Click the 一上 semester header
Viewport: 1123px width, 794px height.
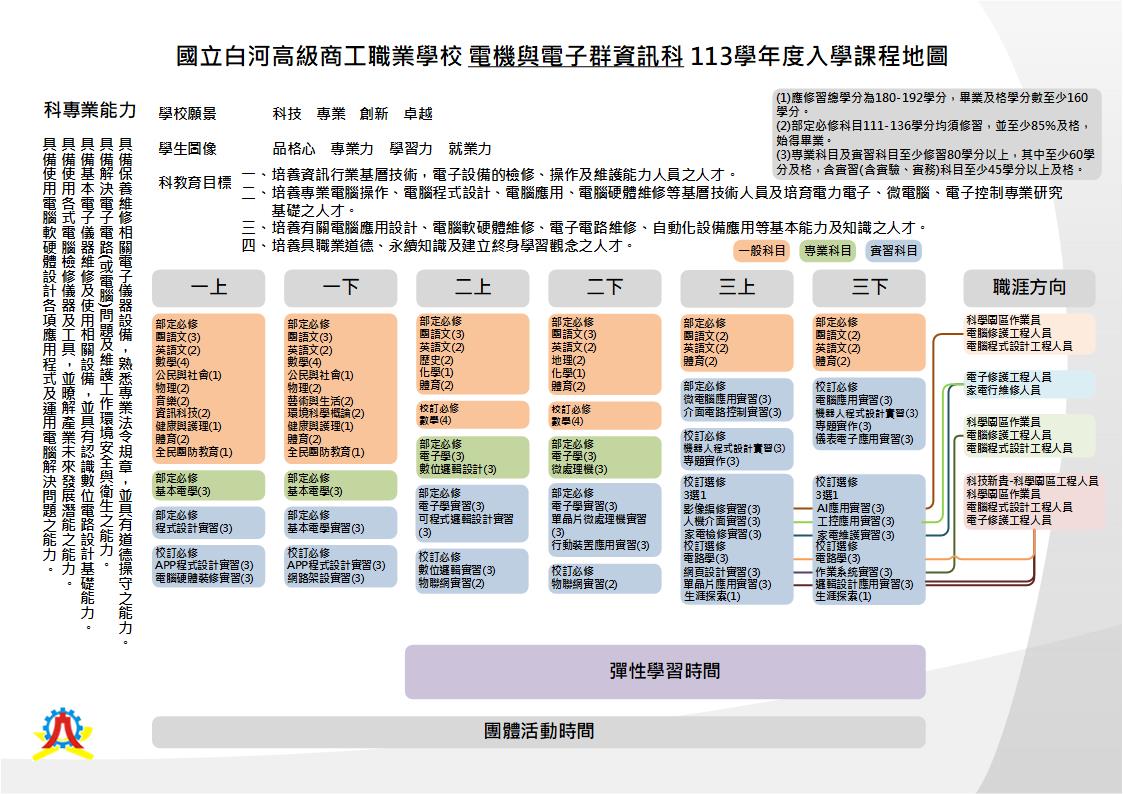point(208,288)
